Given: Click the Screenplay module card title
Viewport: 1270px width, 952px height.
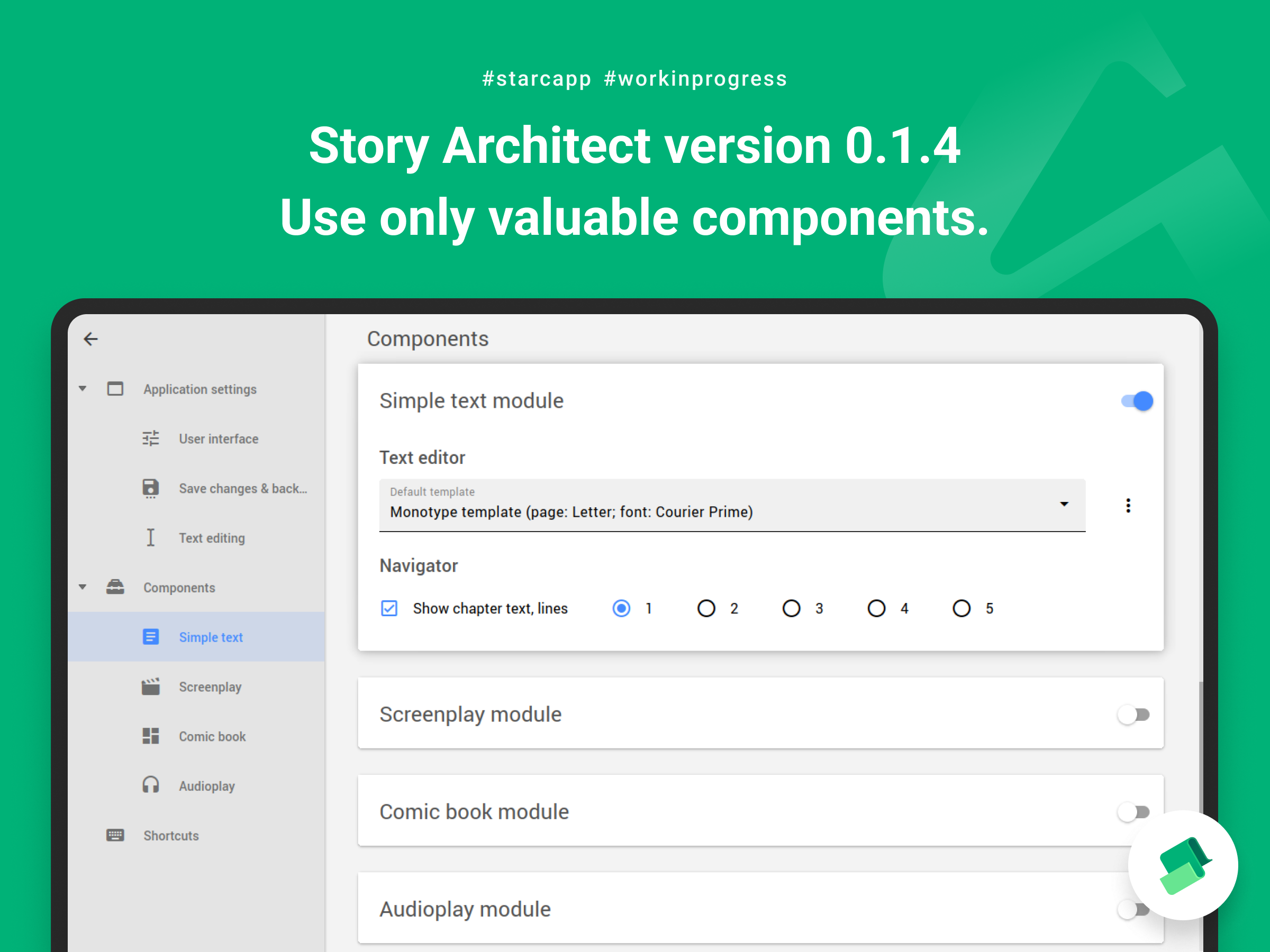Looking at the screenshot, I should click(471, 715).
